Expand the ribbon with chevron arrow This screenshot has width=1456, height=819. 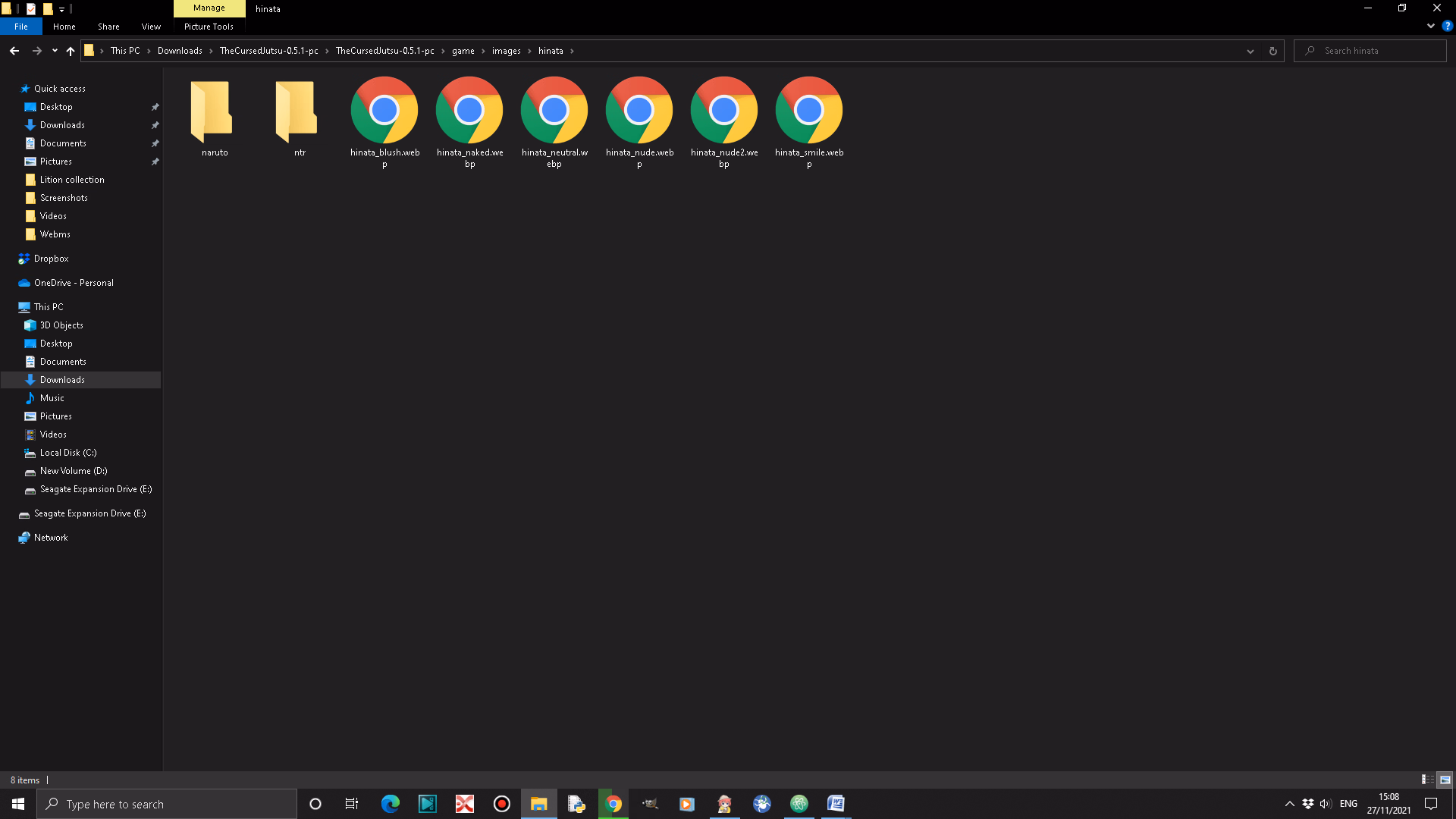click(x=1431, y=26)
